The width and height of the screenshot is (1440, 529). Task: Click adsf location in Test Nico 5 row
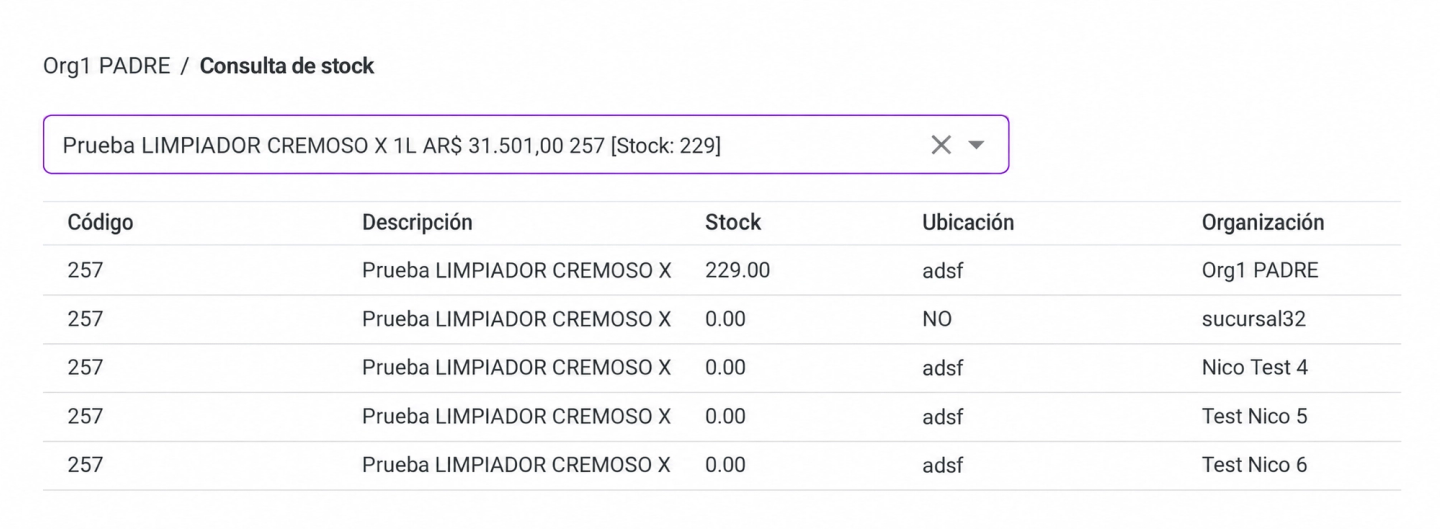pos(942,416)
